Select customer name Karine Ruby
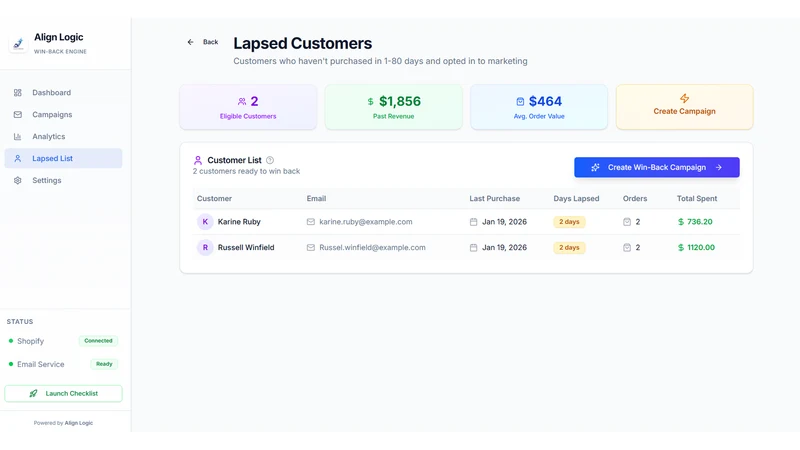This screenshot has width=800, height=450. tap(239, 222)
